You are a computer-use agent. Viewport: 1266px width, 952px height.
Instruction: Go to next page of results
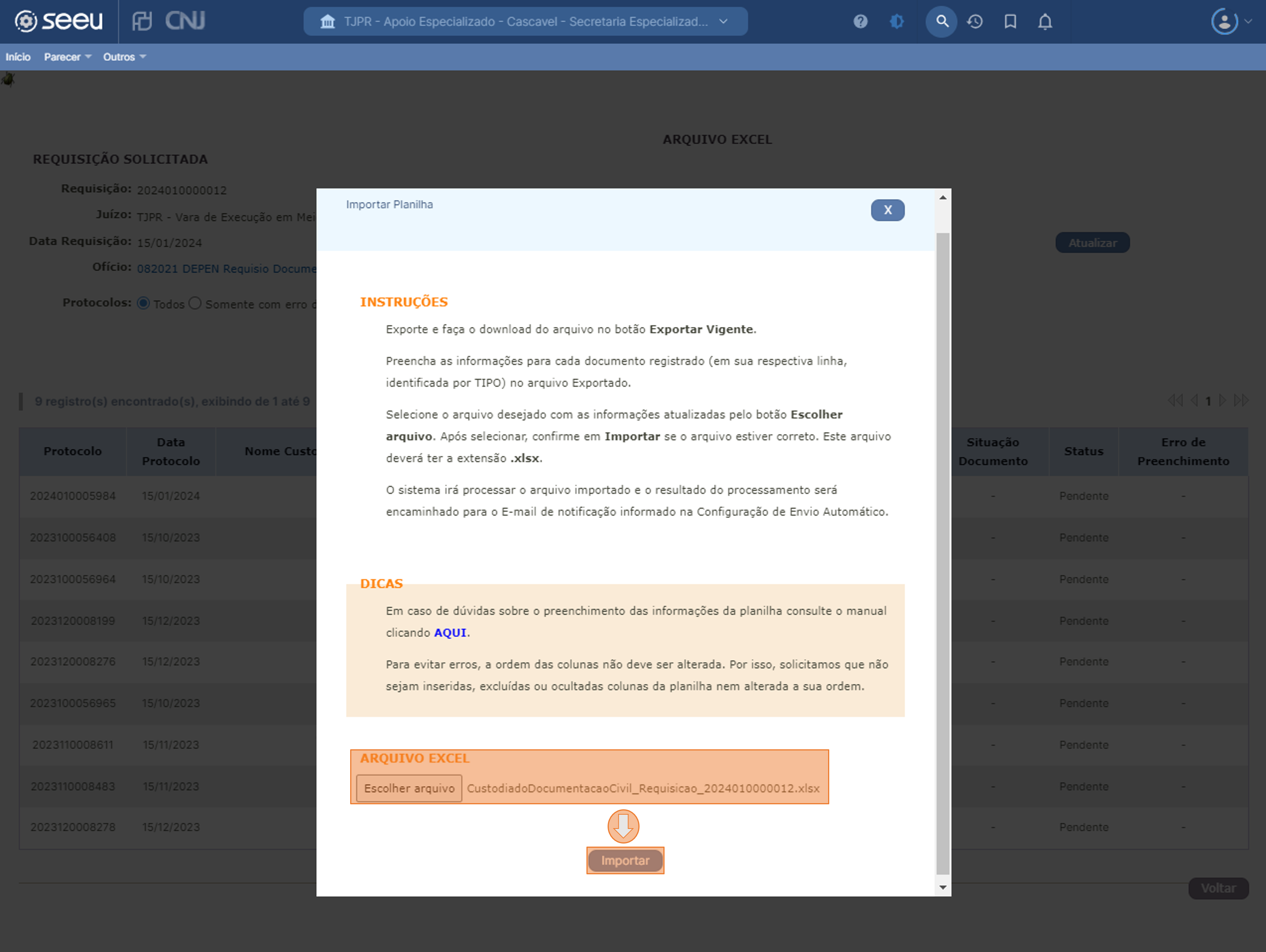[1223, 400]
